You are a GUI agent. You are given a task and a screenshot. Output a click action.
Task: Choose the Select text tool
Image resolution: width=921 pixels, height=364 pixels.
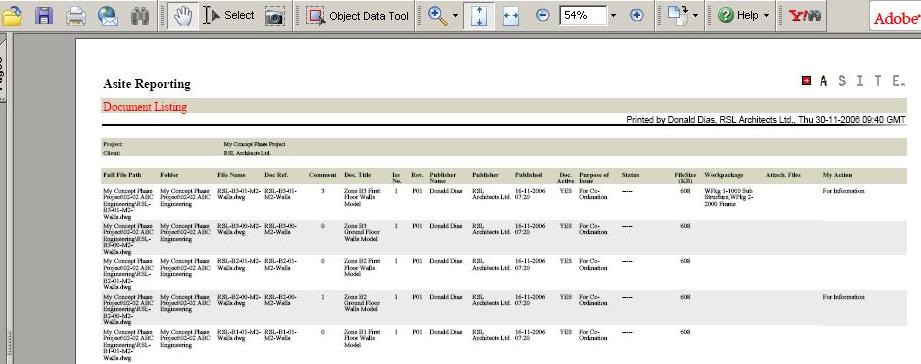point(228,16)
